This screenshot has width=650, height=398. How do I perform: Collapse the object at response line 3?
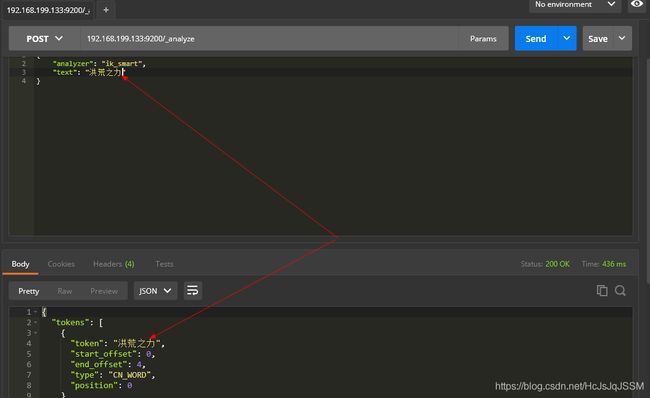[x=36, y=333]
